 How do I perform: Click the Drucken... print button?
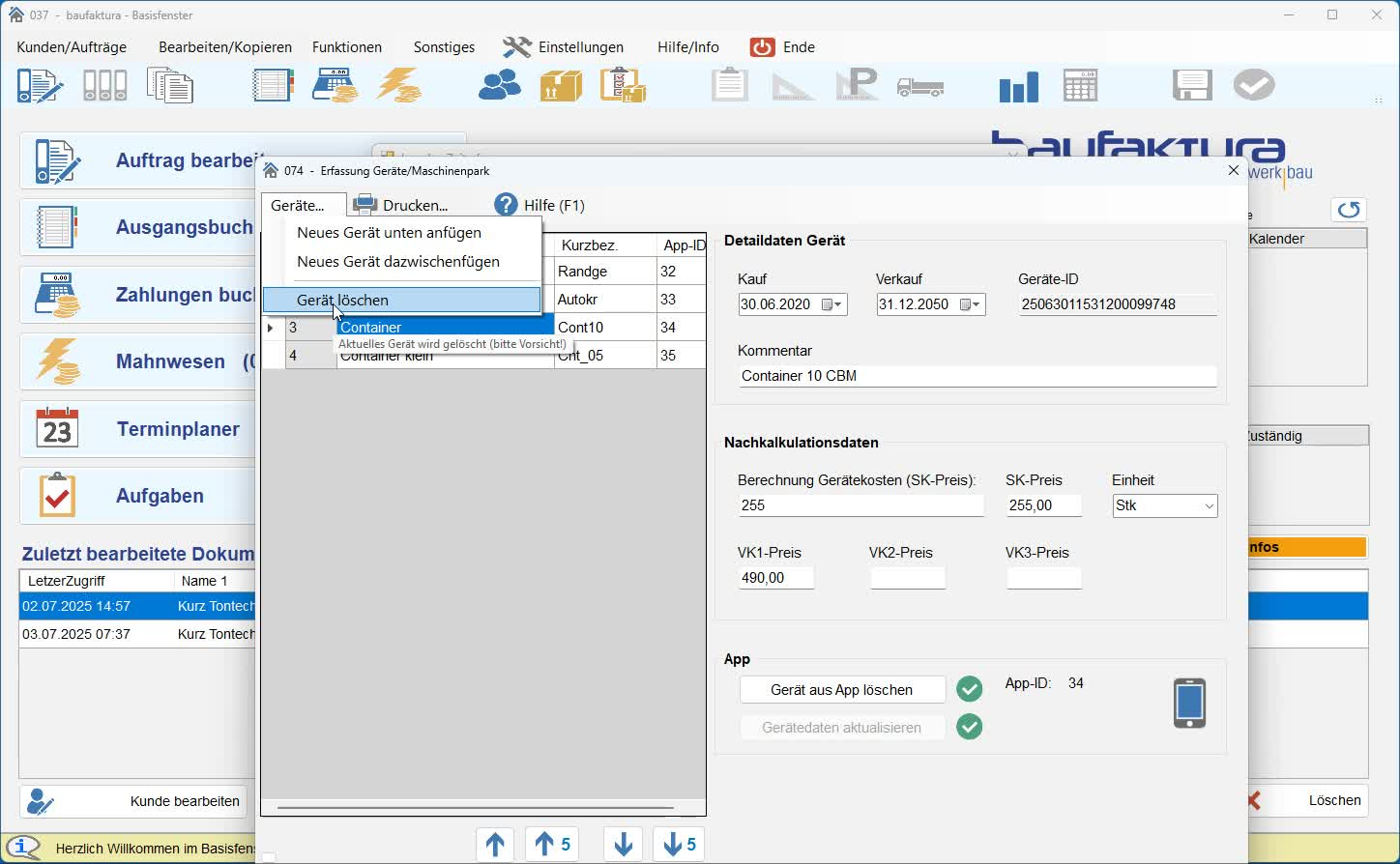[401, 205]
